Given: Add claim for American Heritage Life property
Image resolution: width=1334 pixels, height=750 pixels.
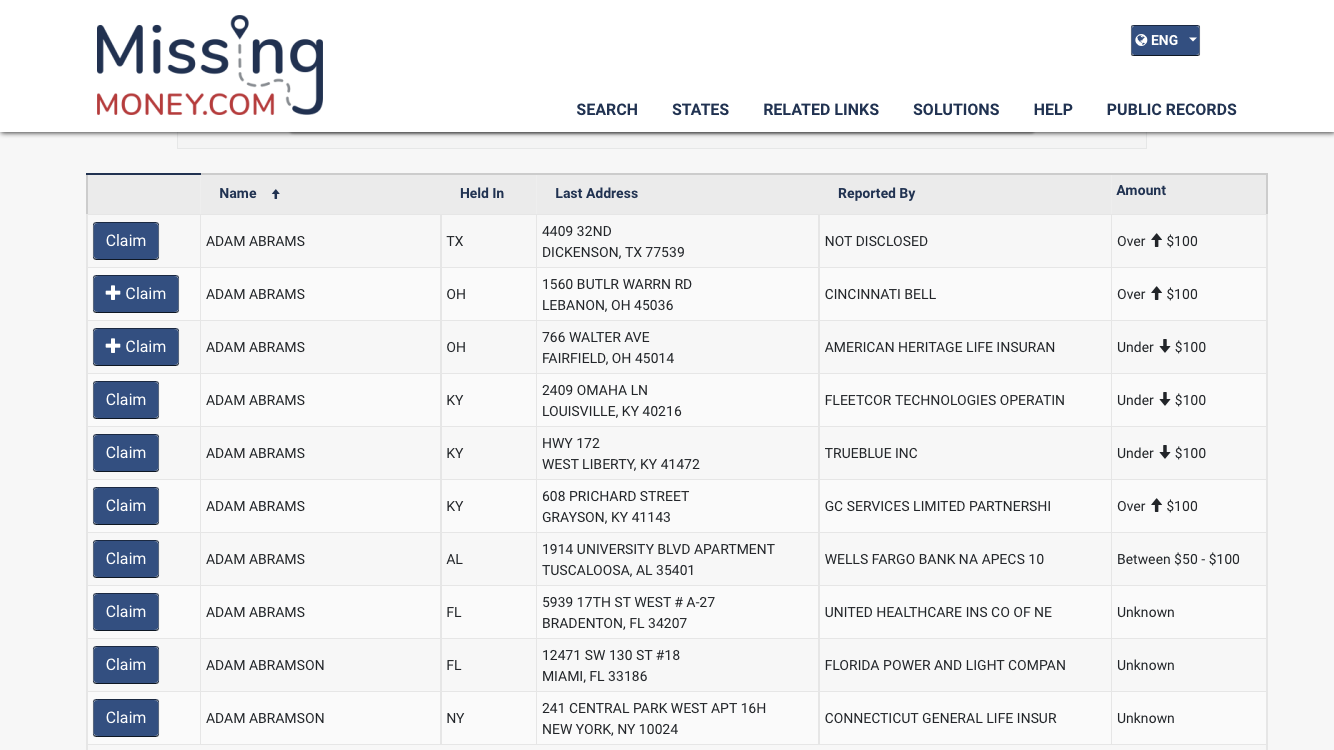Looking at the screenshot, I should pyautogui.click(x=136, y=347).
